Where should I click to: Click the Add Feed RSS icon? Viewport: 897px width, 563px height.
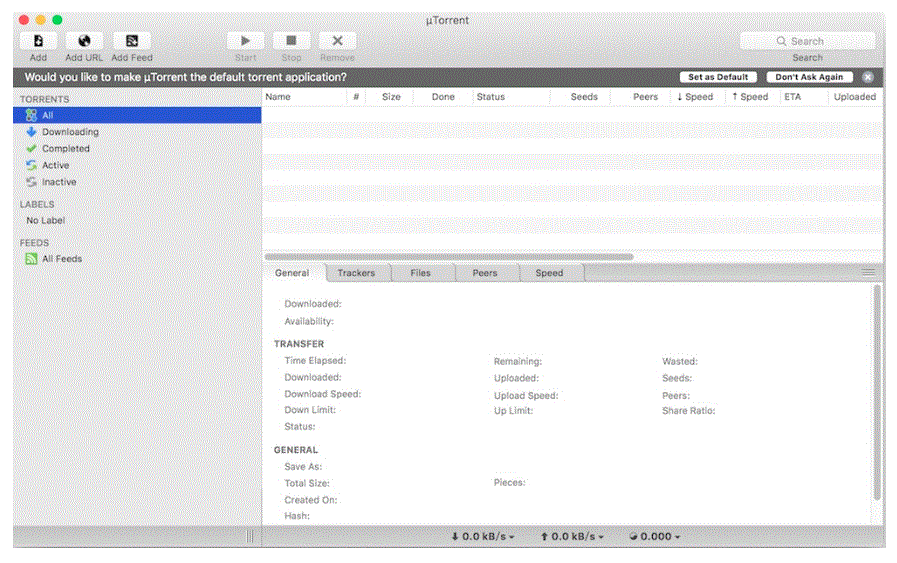point(132,41)
